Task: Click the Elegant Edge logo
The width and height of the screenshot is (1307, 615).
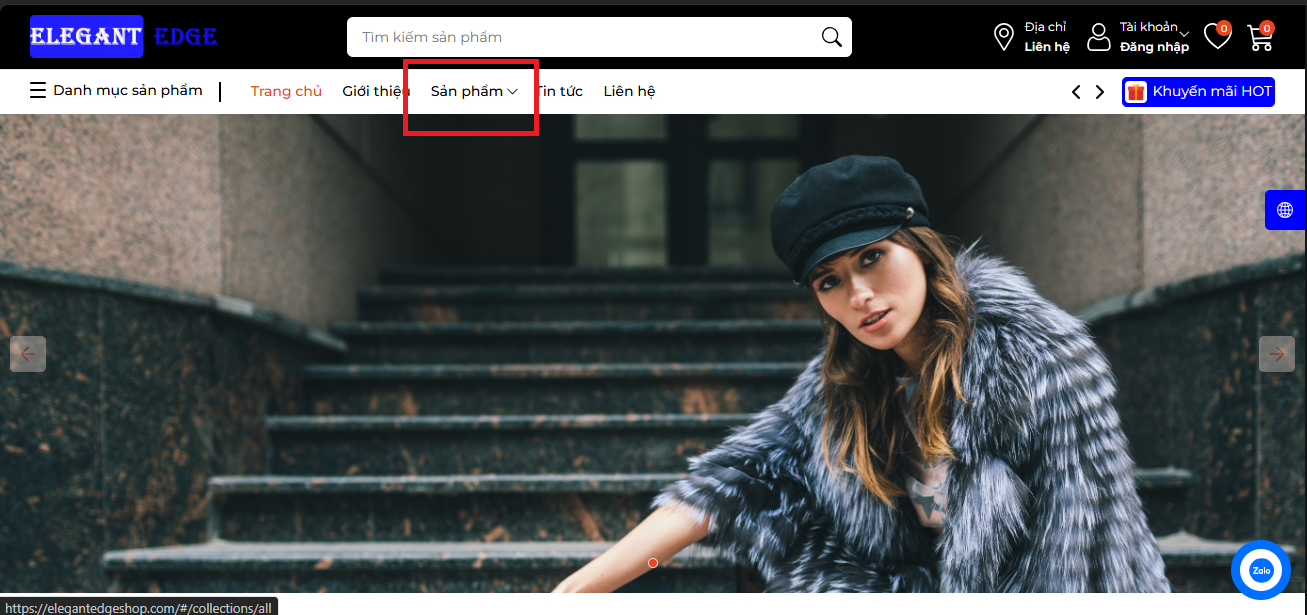Action: pyautogui.click(x=124, y=37)
